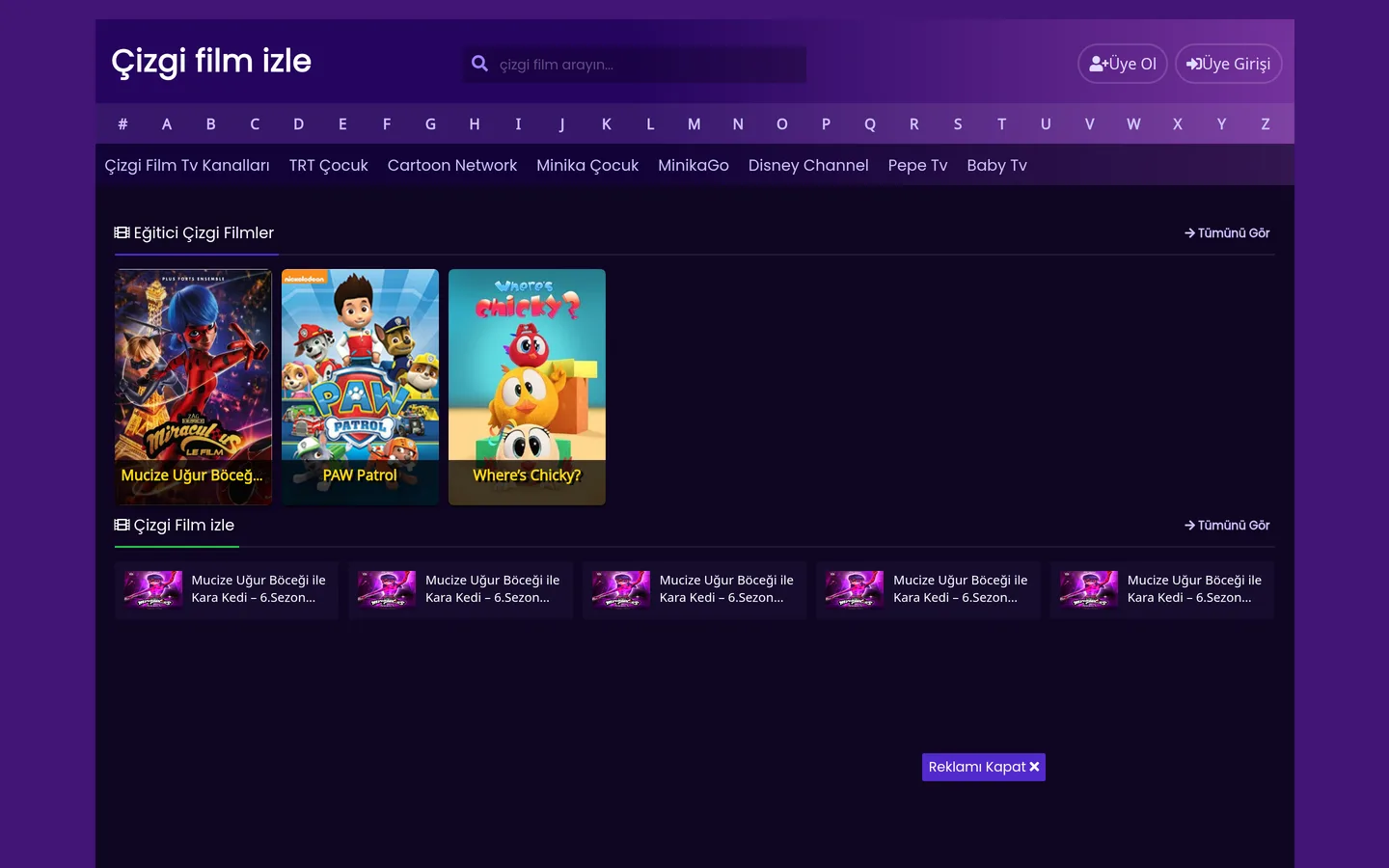Open the Baby Tv channel
1389x868 pixels.
coord(997,165)
